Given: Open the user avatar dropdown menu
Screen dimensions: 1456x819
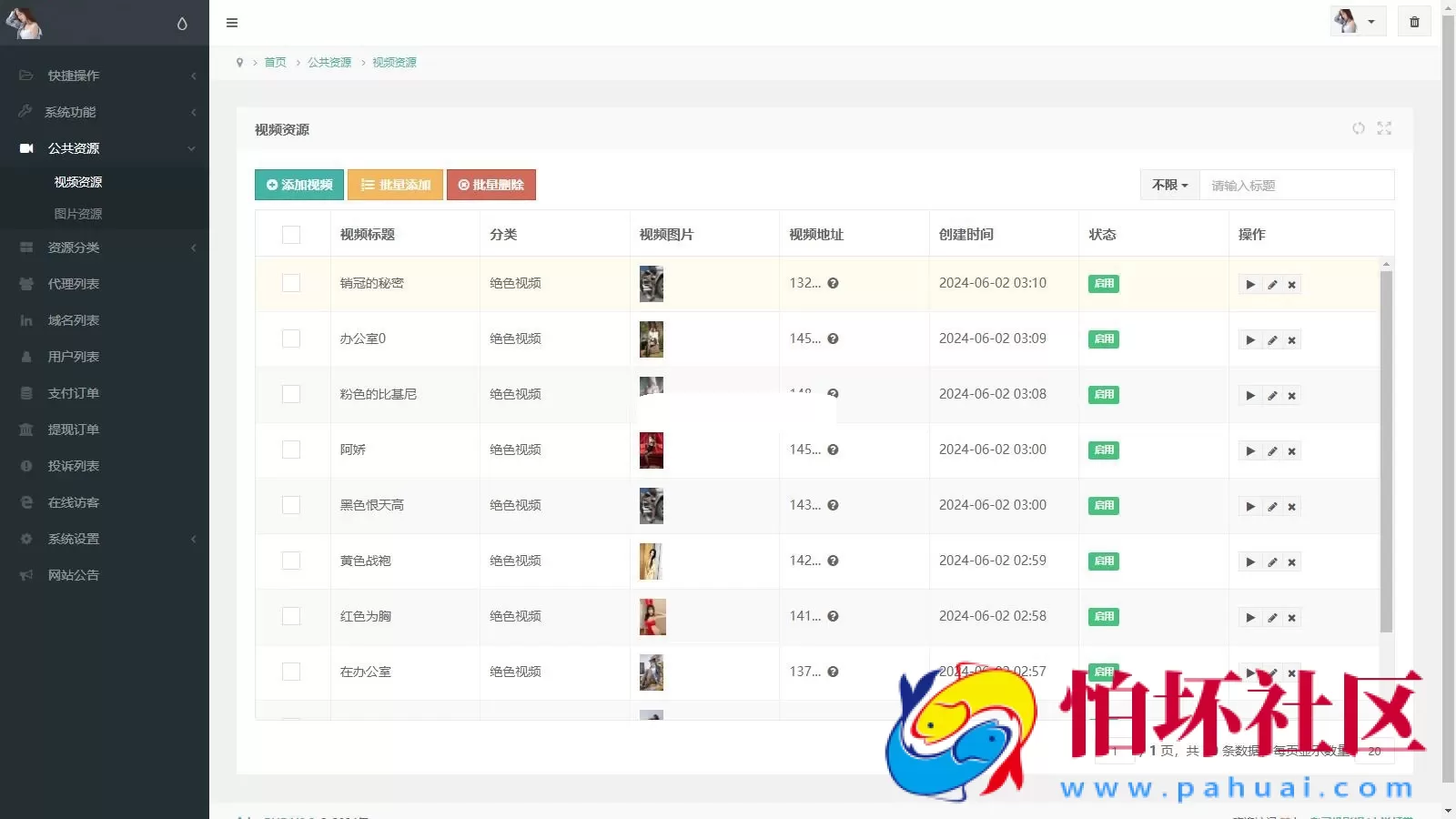Looking at the screenshot, I should [x=1357, y=22].
